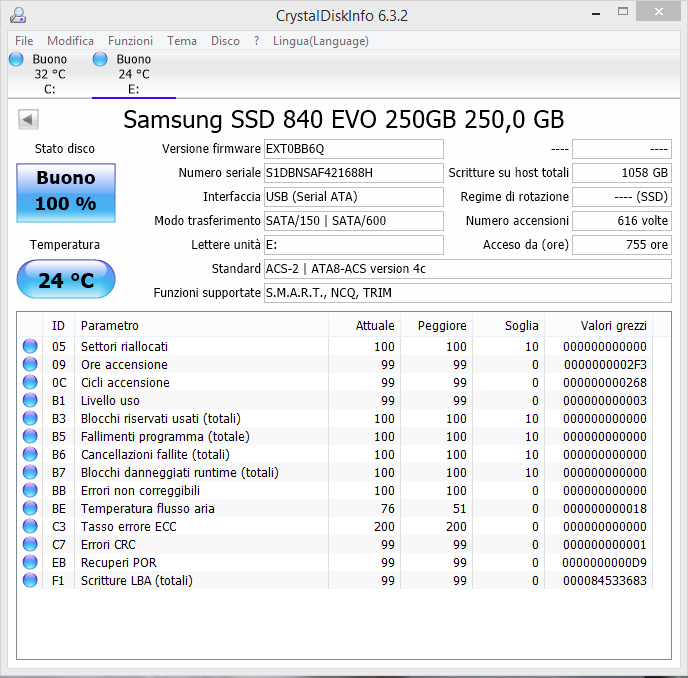This screenshot has height=678, width=688.
Task: Click the Interfaccia field USB (Serial ATA)
Action: pos(354,197)
